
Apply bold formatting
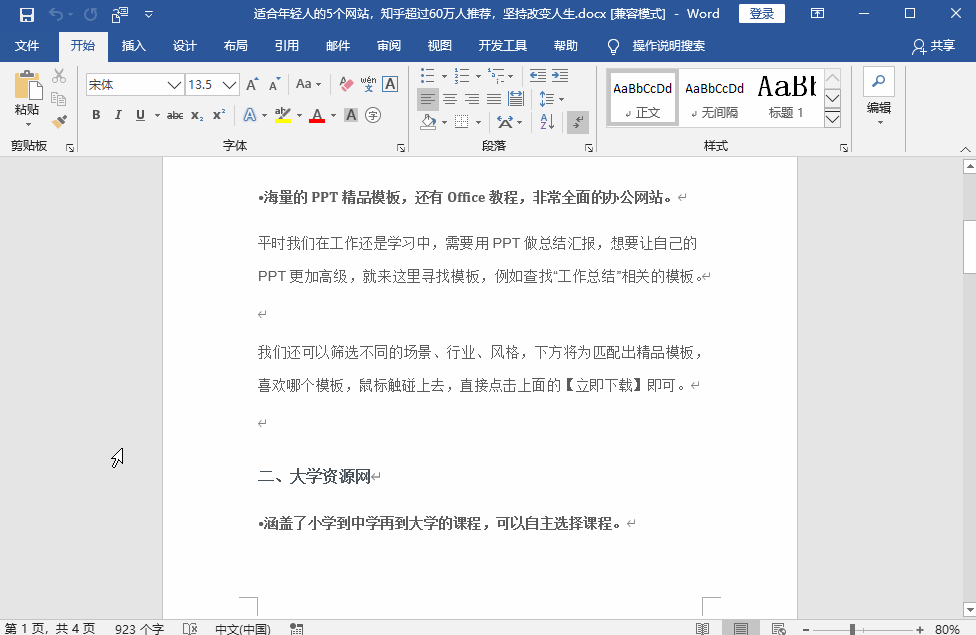[x=95, y=114]
